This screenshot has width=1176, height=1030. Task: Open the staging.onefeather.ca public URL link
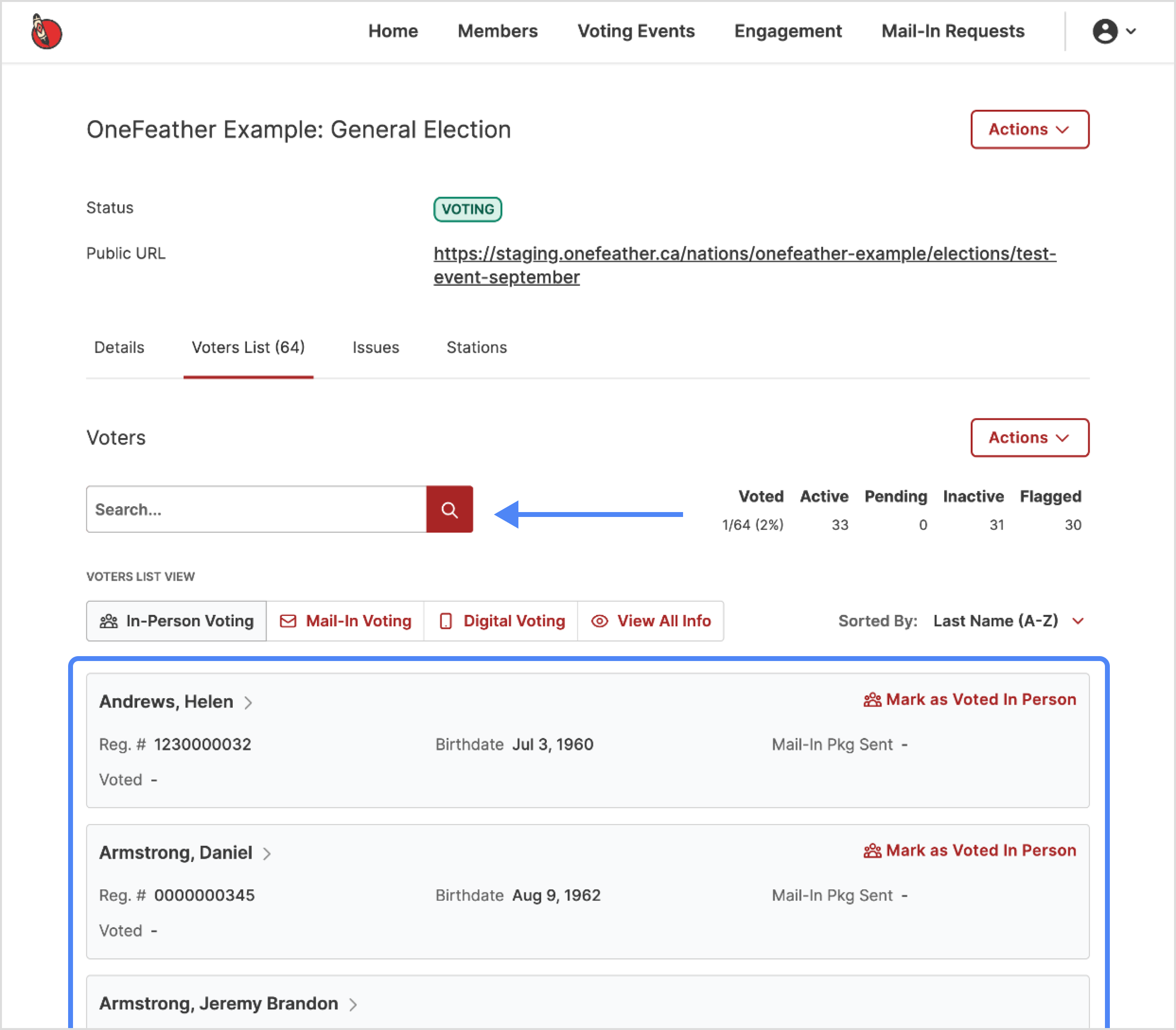tap(745, 265)
